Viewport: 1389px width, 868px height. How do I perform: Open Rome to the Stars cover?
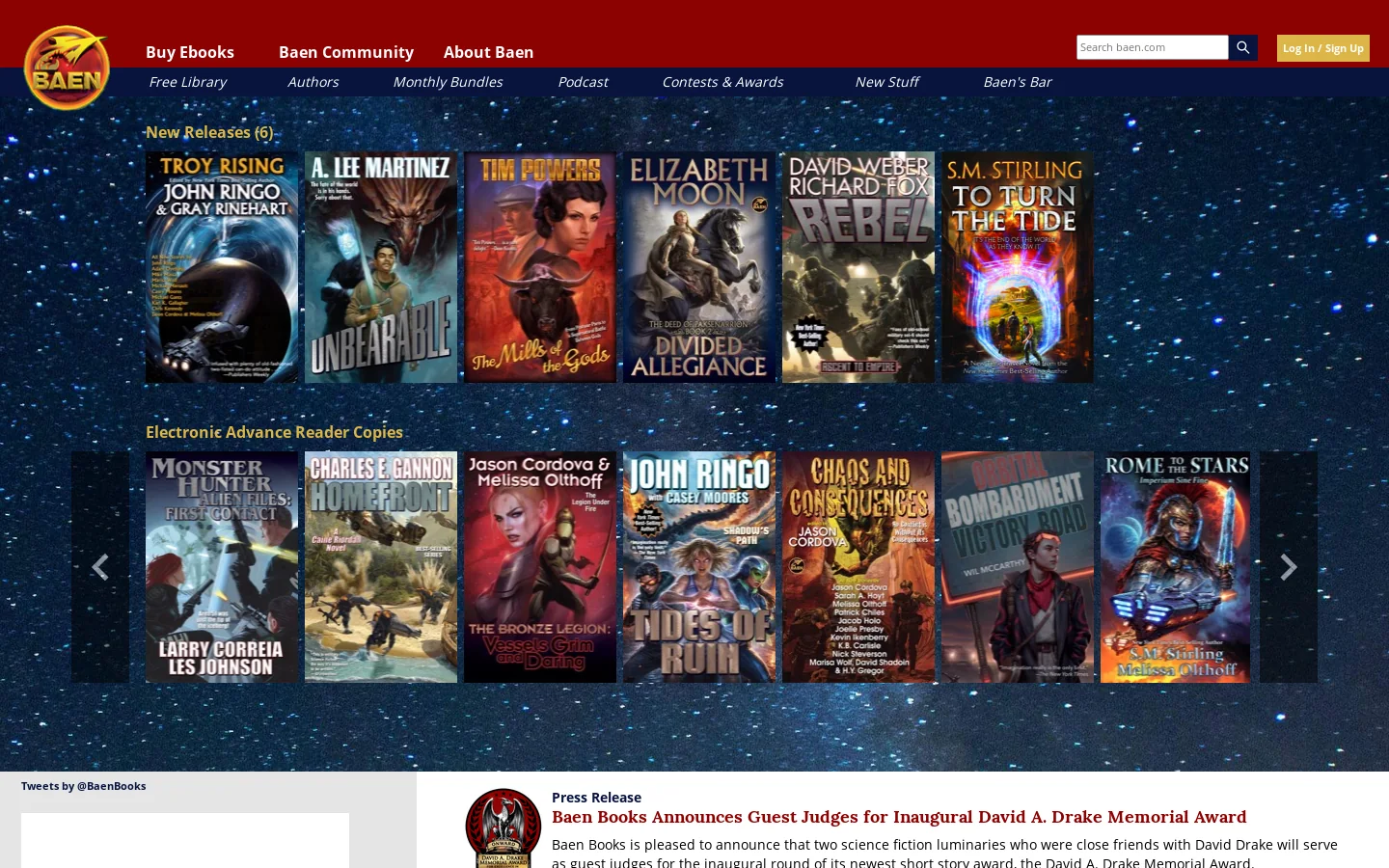pyautogui.click(x=1175, y=567)
